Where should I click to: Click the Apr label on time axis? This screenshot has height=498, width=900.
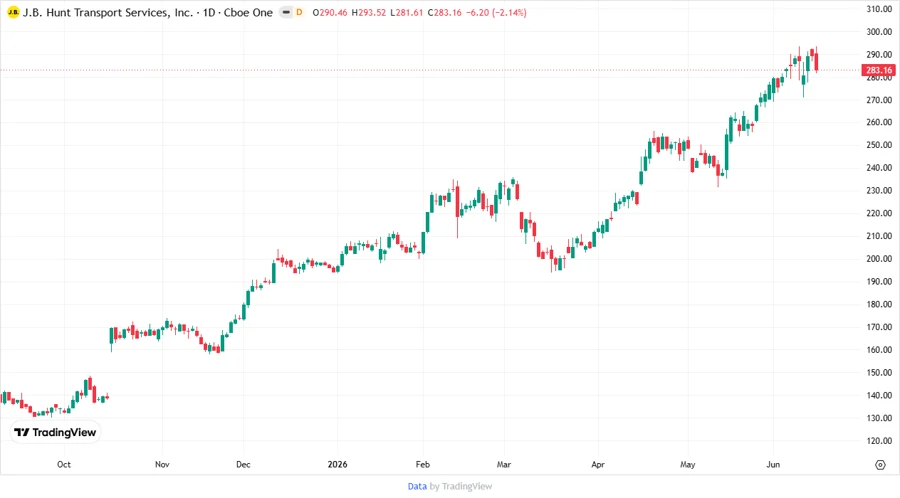[598, 464]
